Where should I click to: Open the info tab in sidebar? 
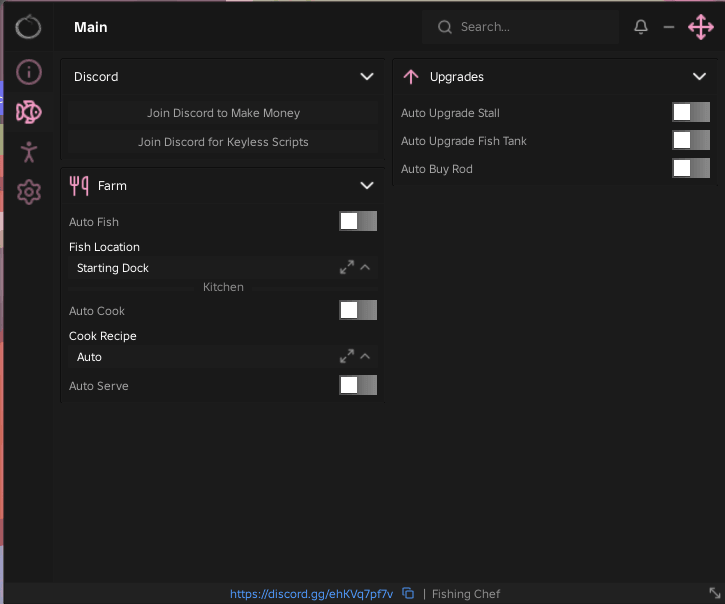(x=29, y=72)
